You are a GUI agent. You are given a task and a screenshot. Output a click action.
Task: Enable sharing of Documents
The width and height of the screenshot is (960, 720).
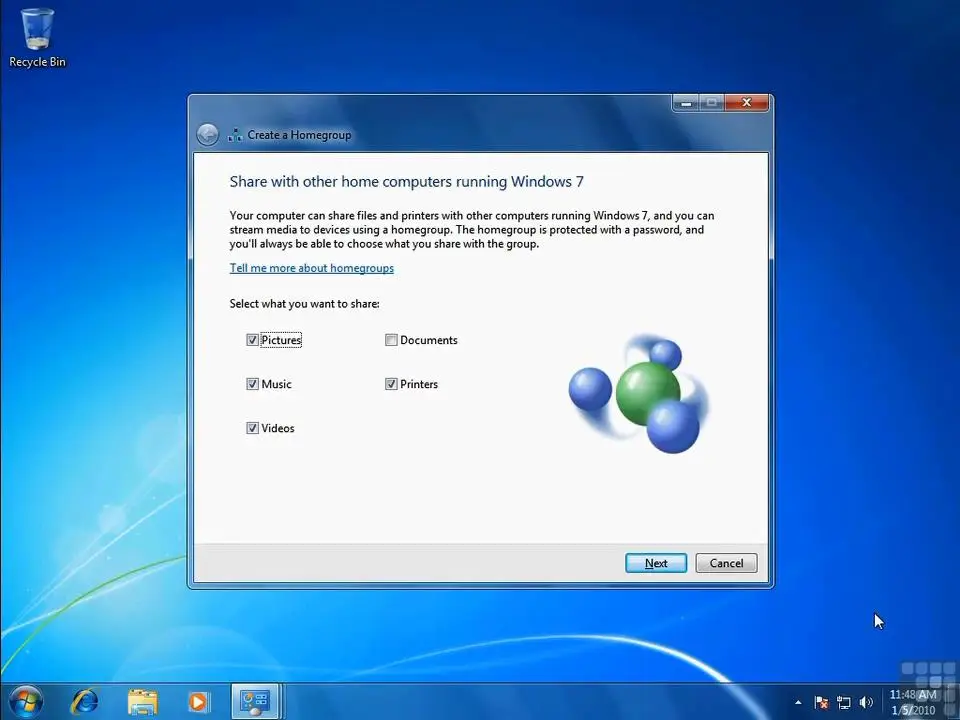[x=391, y=340]
